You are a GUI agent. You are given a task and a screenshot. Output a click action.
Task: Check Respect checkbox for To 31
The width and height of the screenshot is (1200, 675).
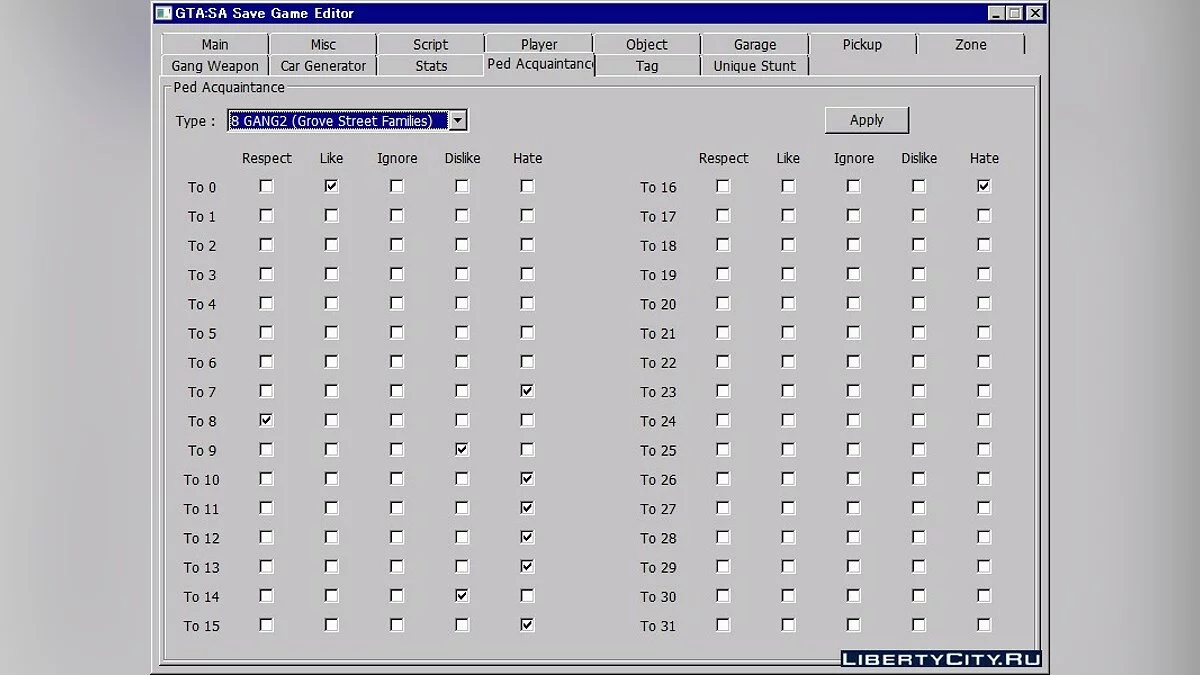(723, 625)
